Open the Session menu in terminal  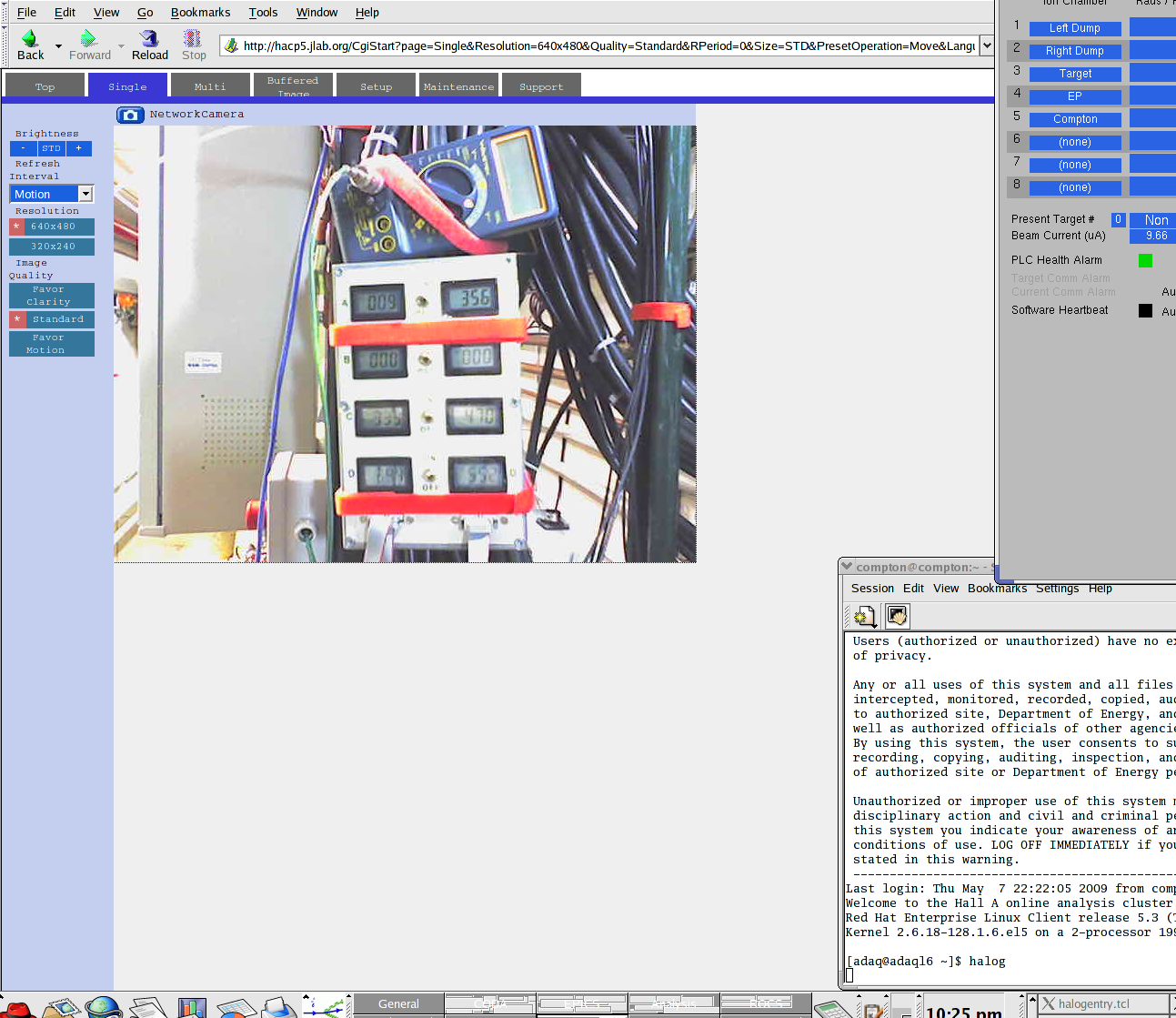872,589
